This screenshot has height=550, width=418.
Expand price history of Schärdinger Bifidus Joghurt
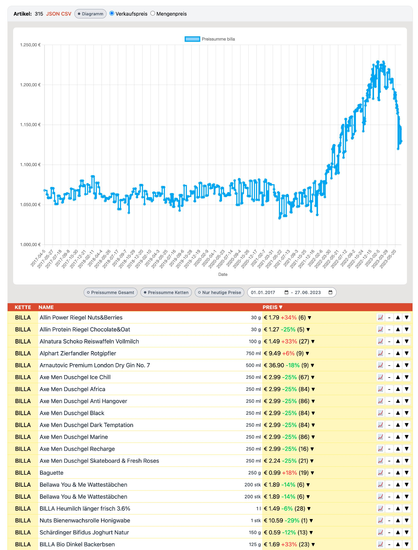311,532
